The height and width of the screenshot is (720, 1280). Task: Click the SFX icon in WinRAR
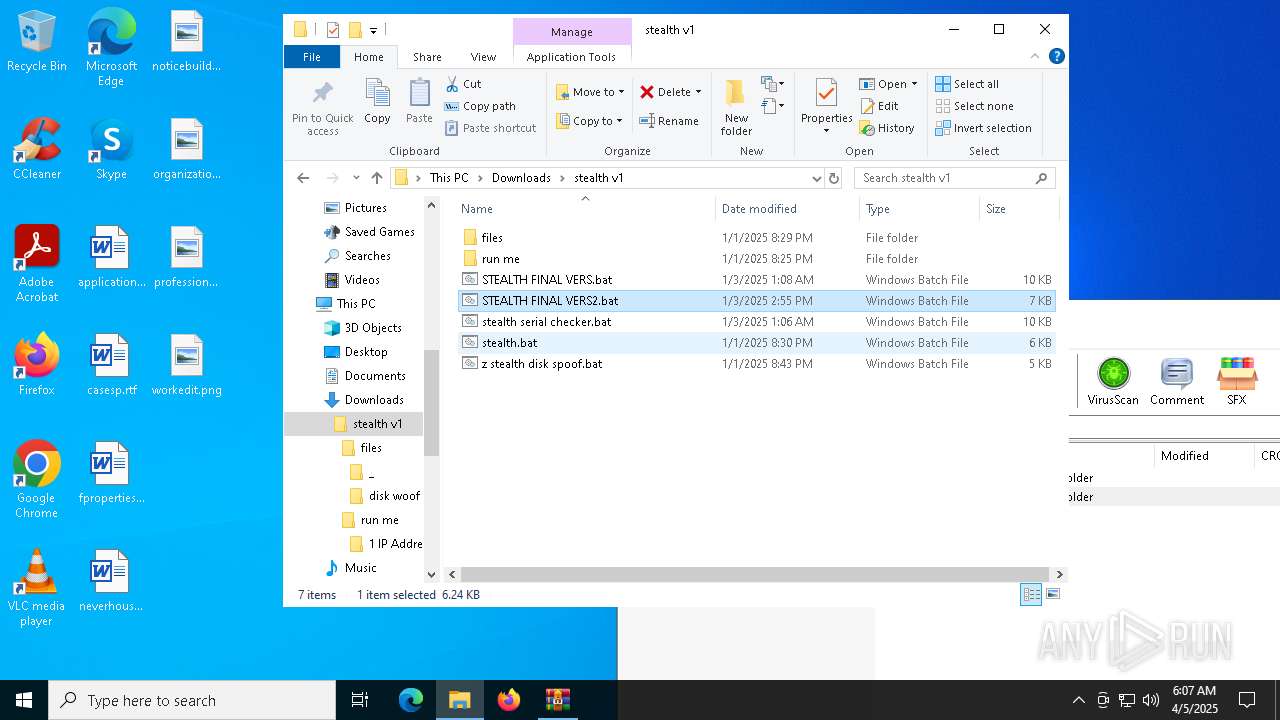click(x=1237, y=381)
